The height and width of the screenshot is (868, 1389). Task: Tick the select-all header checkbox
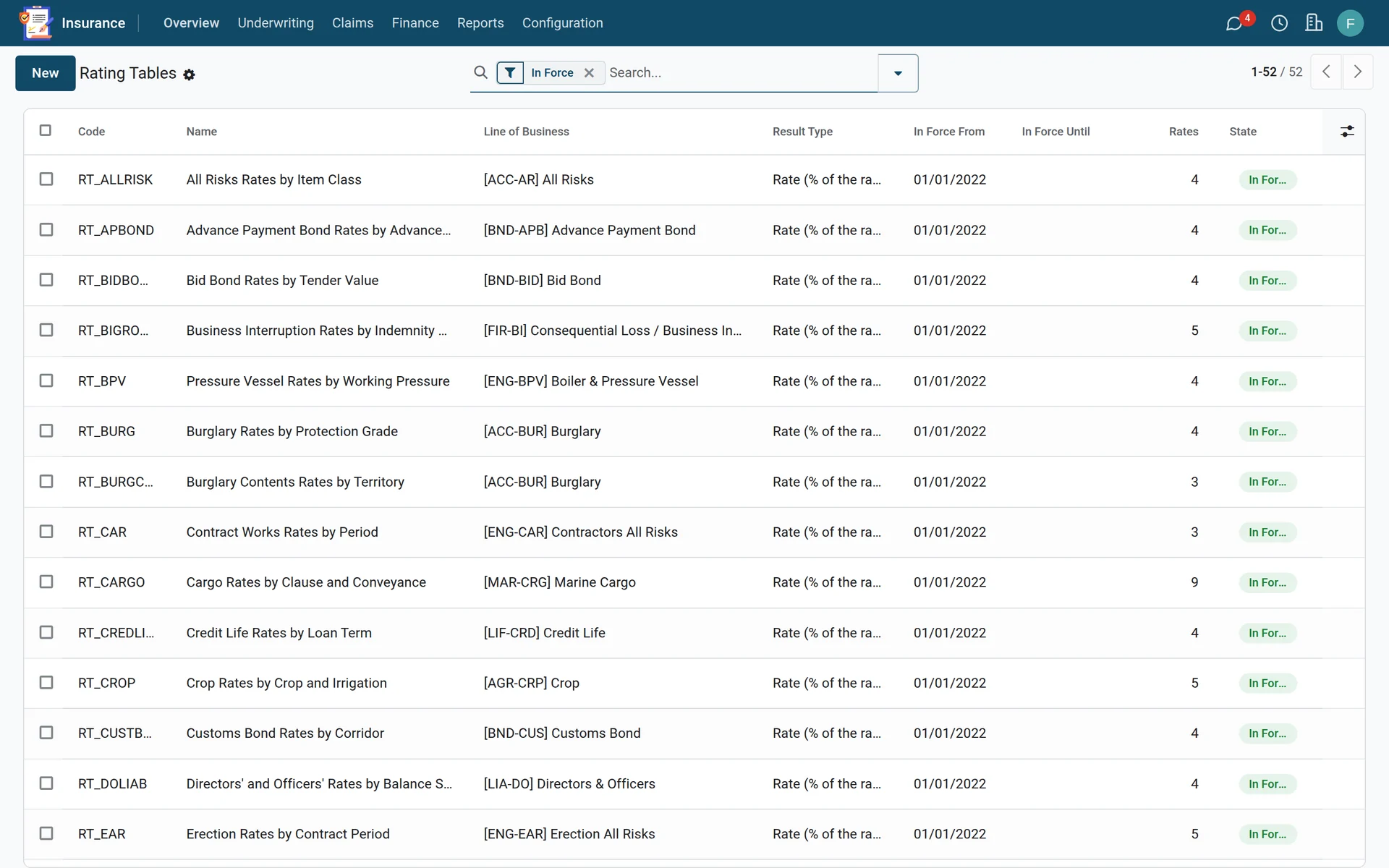coord(46,130)
